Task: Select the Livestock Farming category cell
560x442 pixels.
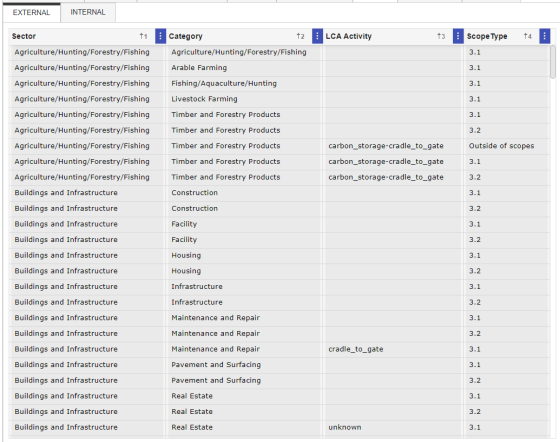Action: 244,99
